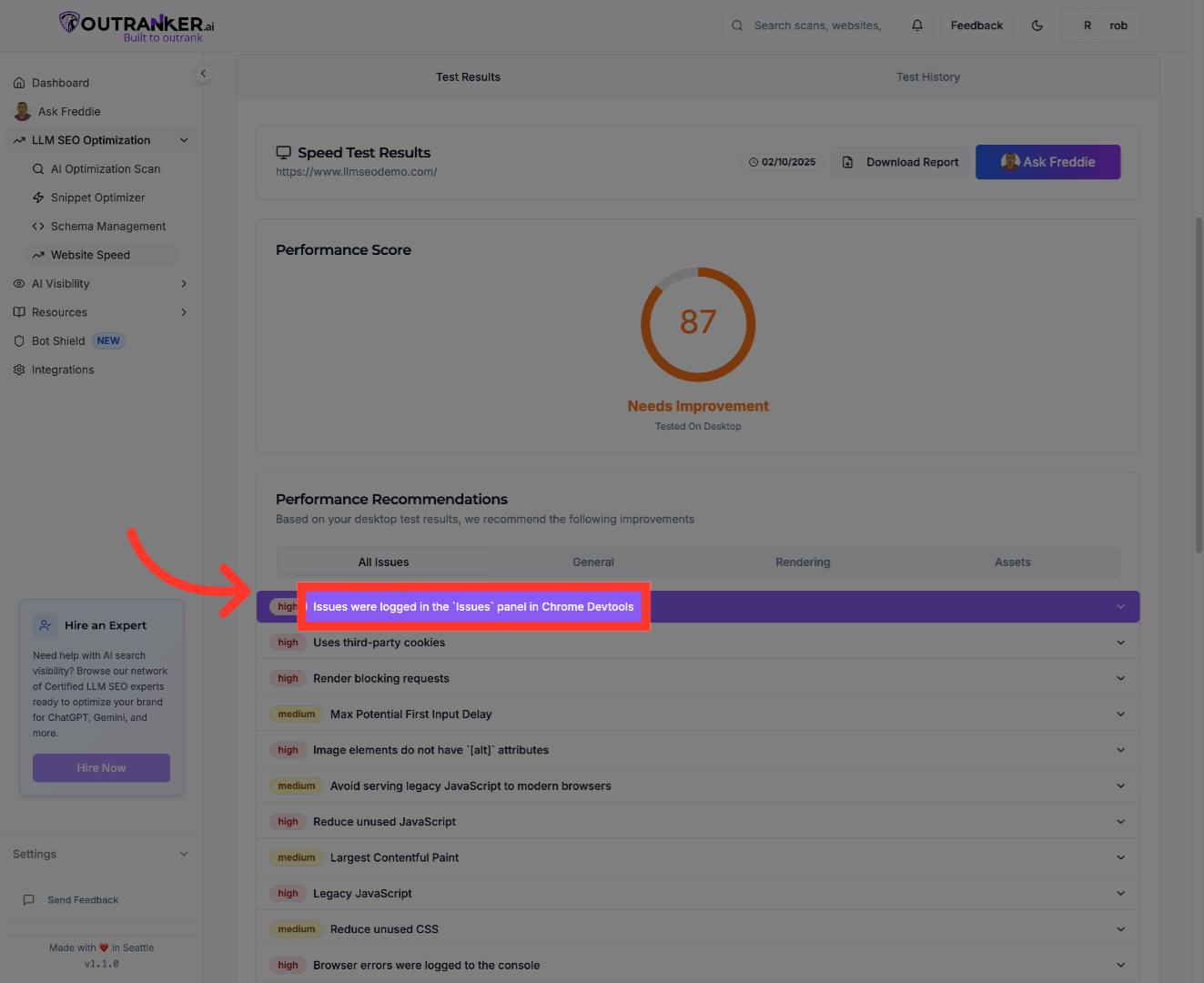Viewport: 1204px width, 983px height.
Task: Filter issues by the Rendering tab
Action: coord(802,562)
